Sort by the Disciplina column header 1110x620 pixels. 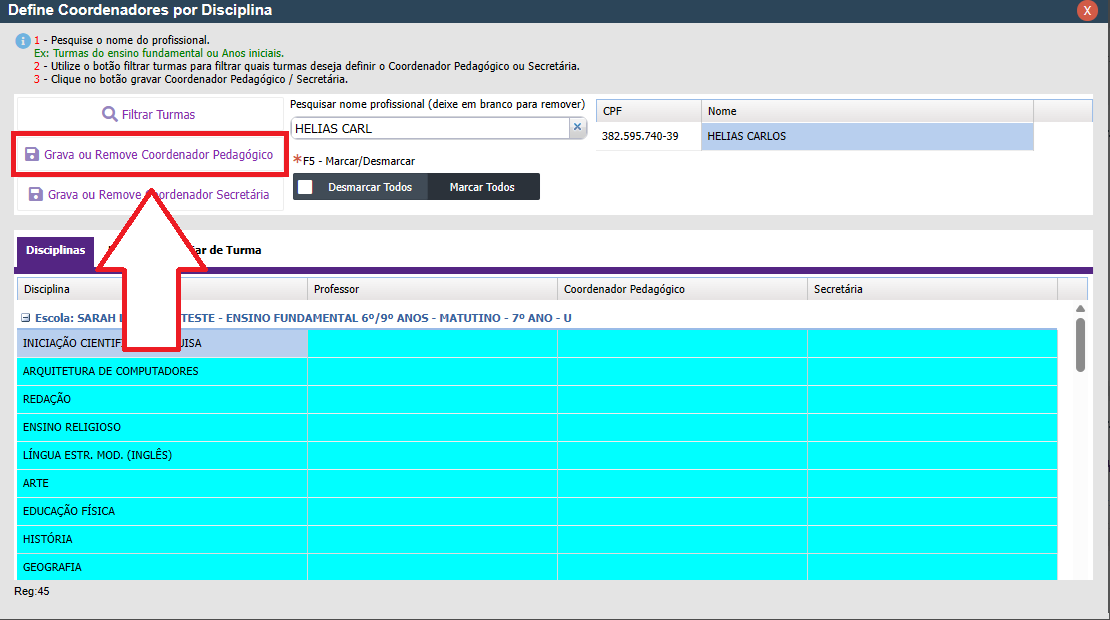click(x=162, y=289)
